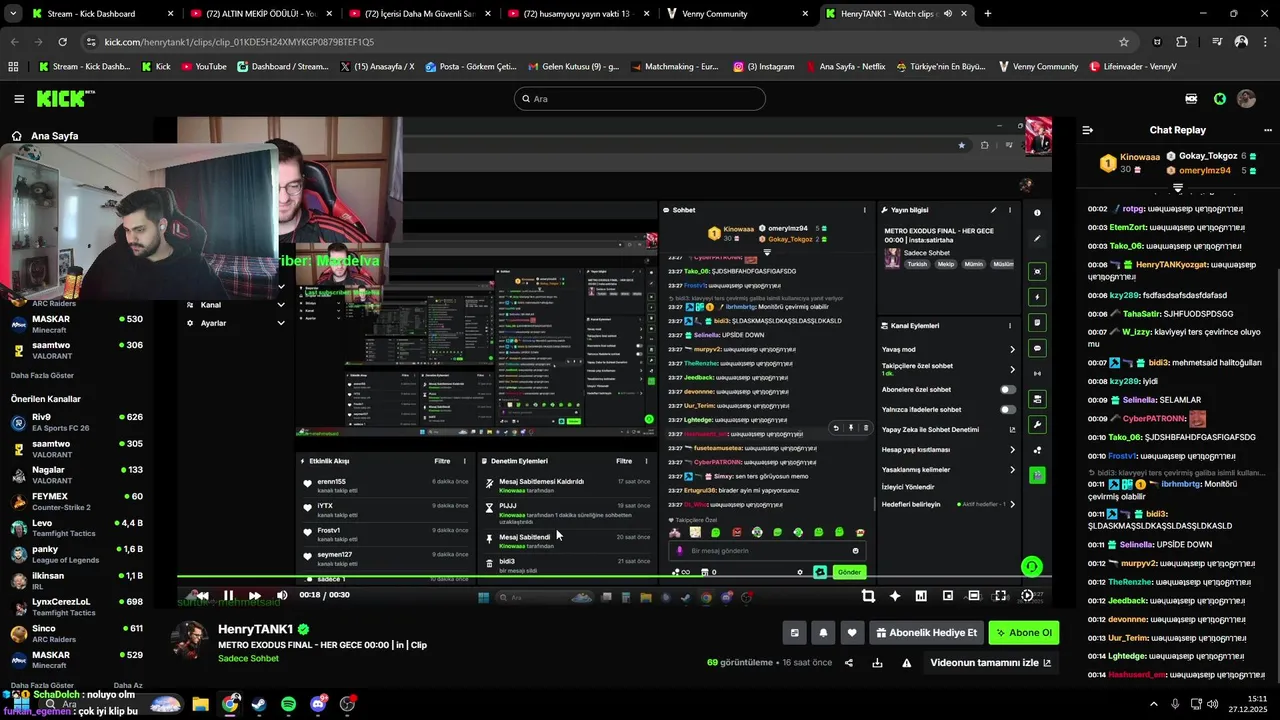Image resolution: width=1280 pixels, height=720 pixels.
Task: Enter fullscreen mode for the clip
Action: (1000, 596)
